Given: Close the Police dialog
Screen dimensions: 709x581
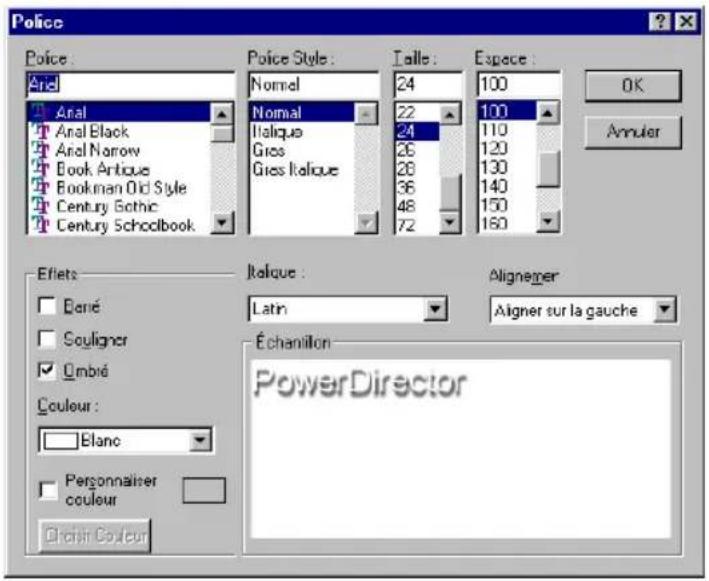Looking at the screenshot, I should click(x=686, y=21).
